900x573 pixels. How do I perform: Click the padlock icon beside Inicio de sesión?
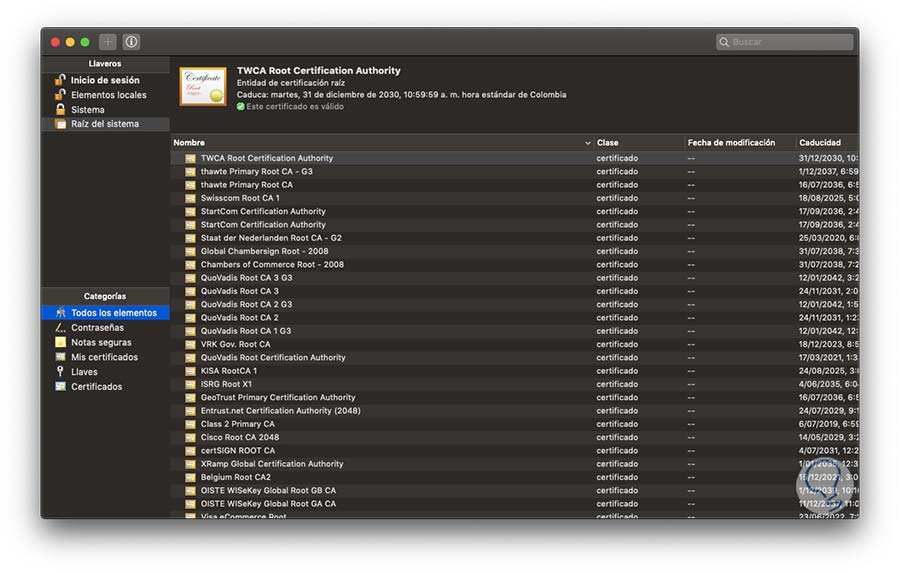60,80
